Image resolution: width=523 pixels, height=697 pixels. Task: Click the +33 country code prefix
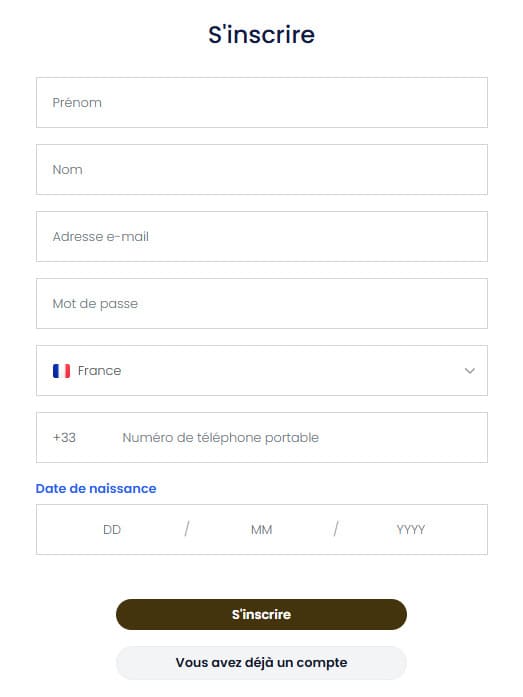point(64,437)
